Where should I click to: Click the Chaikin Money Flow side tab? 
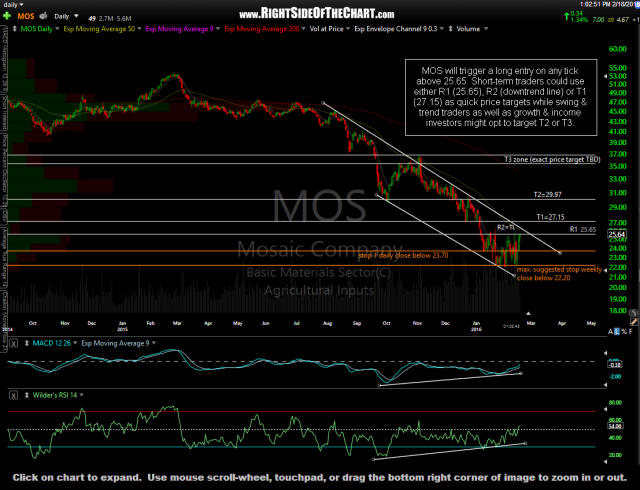(x=4, y=321)
